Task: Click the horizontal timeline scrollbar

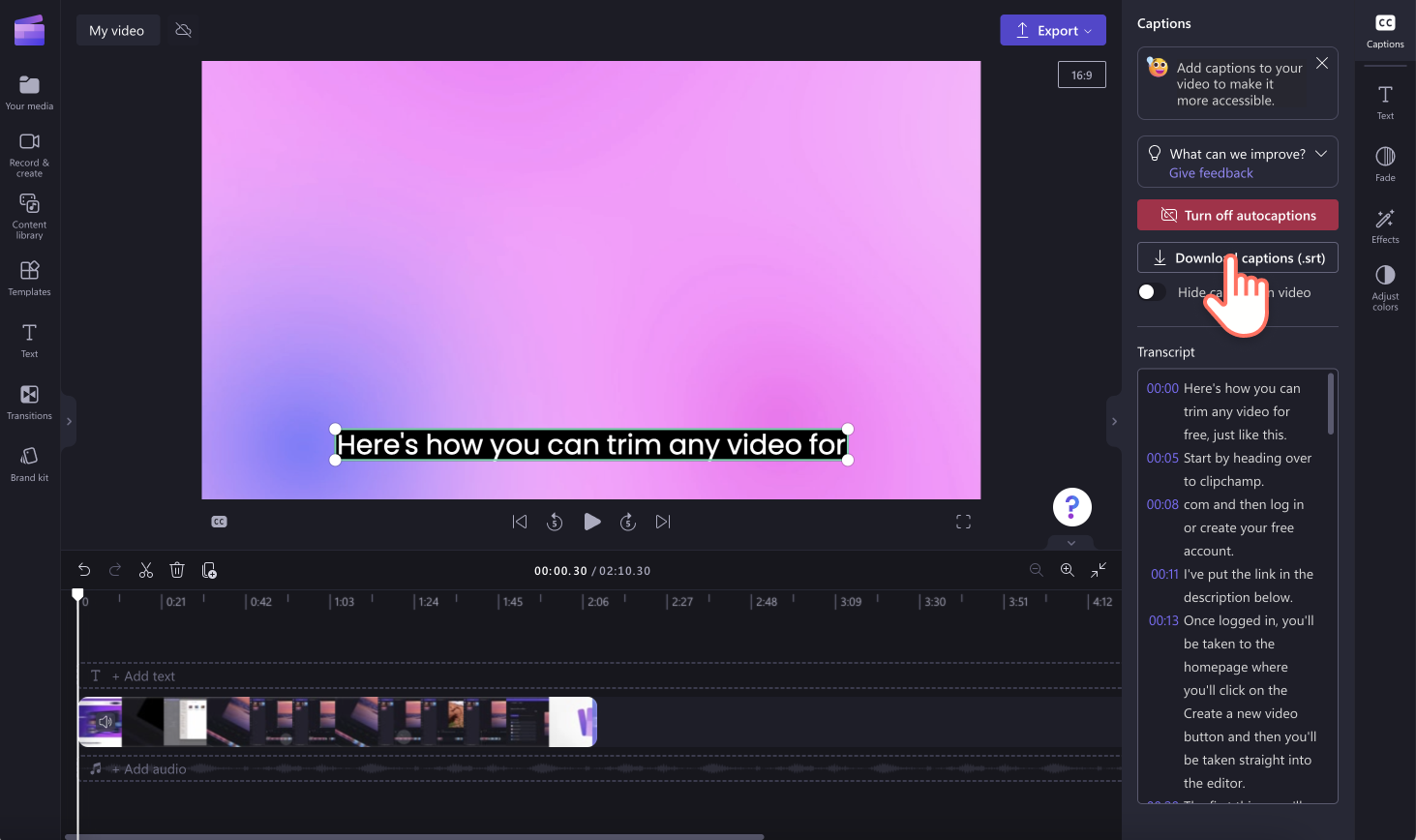Action: click(414, 836)
